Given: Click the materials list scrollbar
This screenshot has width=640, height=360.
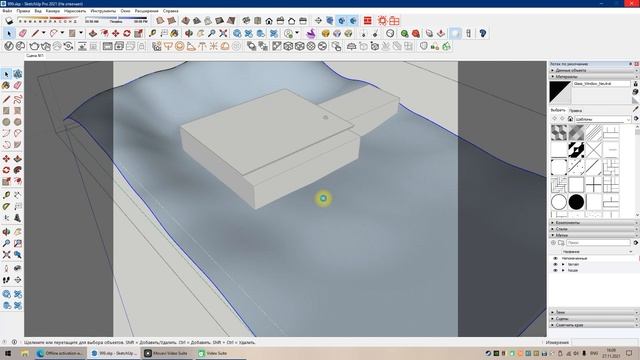Looking at the screenshot, I should pyautogui.click(x=637, y=171).
